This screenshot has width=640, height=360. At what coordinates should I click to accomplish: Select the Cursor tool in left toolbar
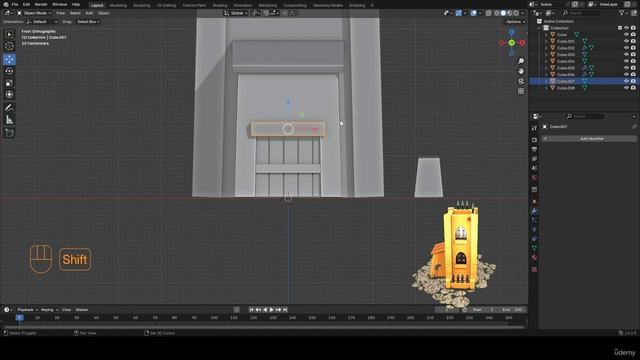tap(9, 47)
